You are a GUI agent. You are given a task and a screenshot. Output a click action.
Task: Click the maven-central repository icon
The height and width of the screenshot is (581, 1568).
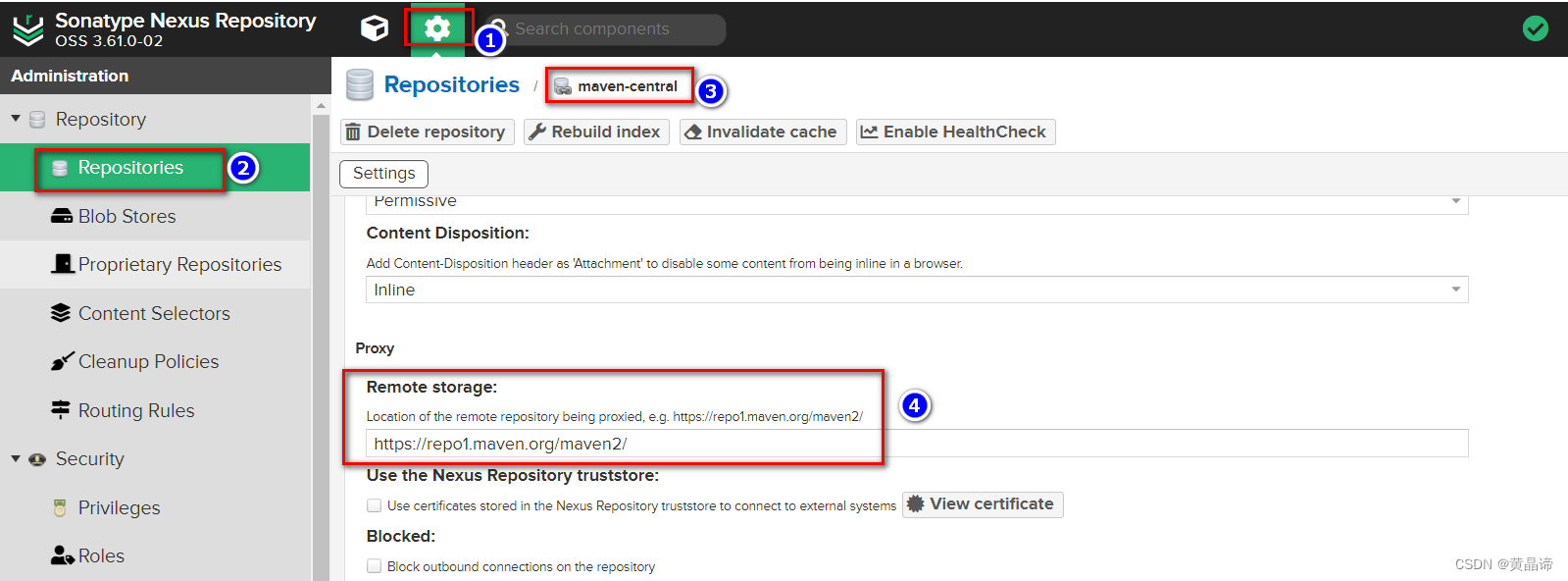(563, 86)
